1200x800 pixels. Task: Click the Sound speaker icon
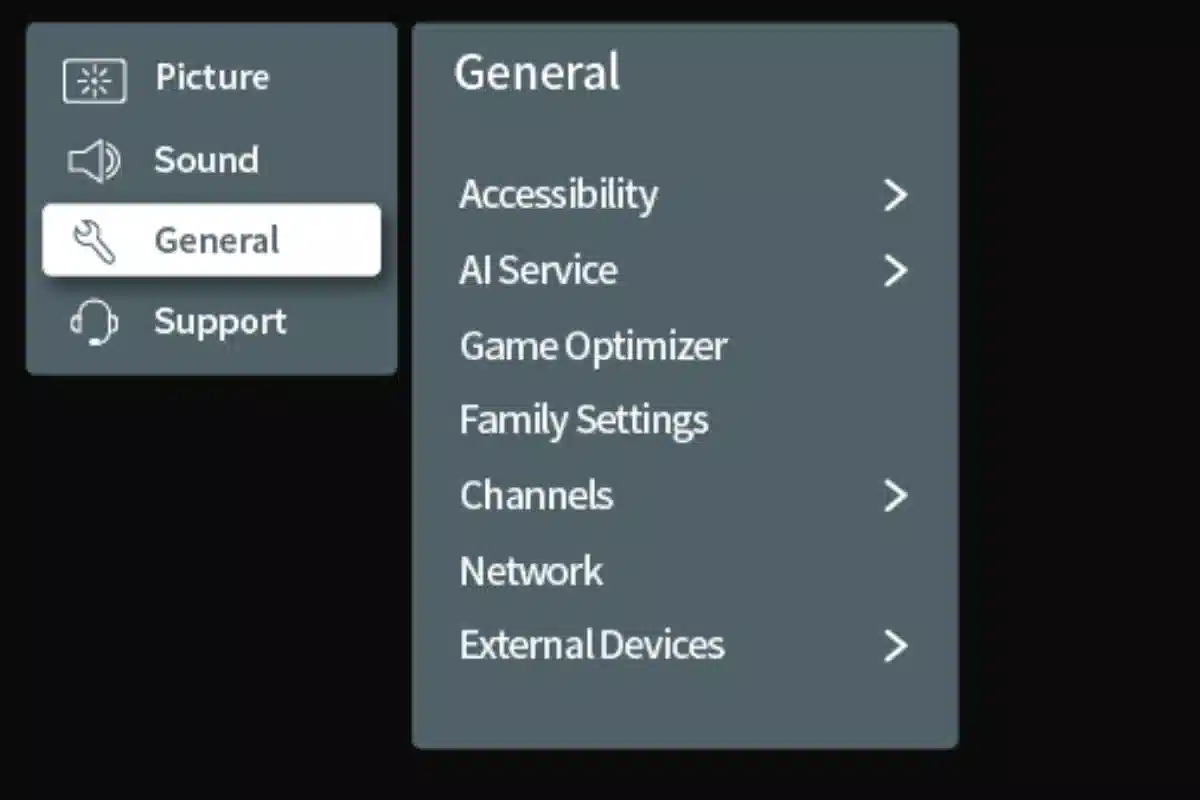click(x=94, y=162)
